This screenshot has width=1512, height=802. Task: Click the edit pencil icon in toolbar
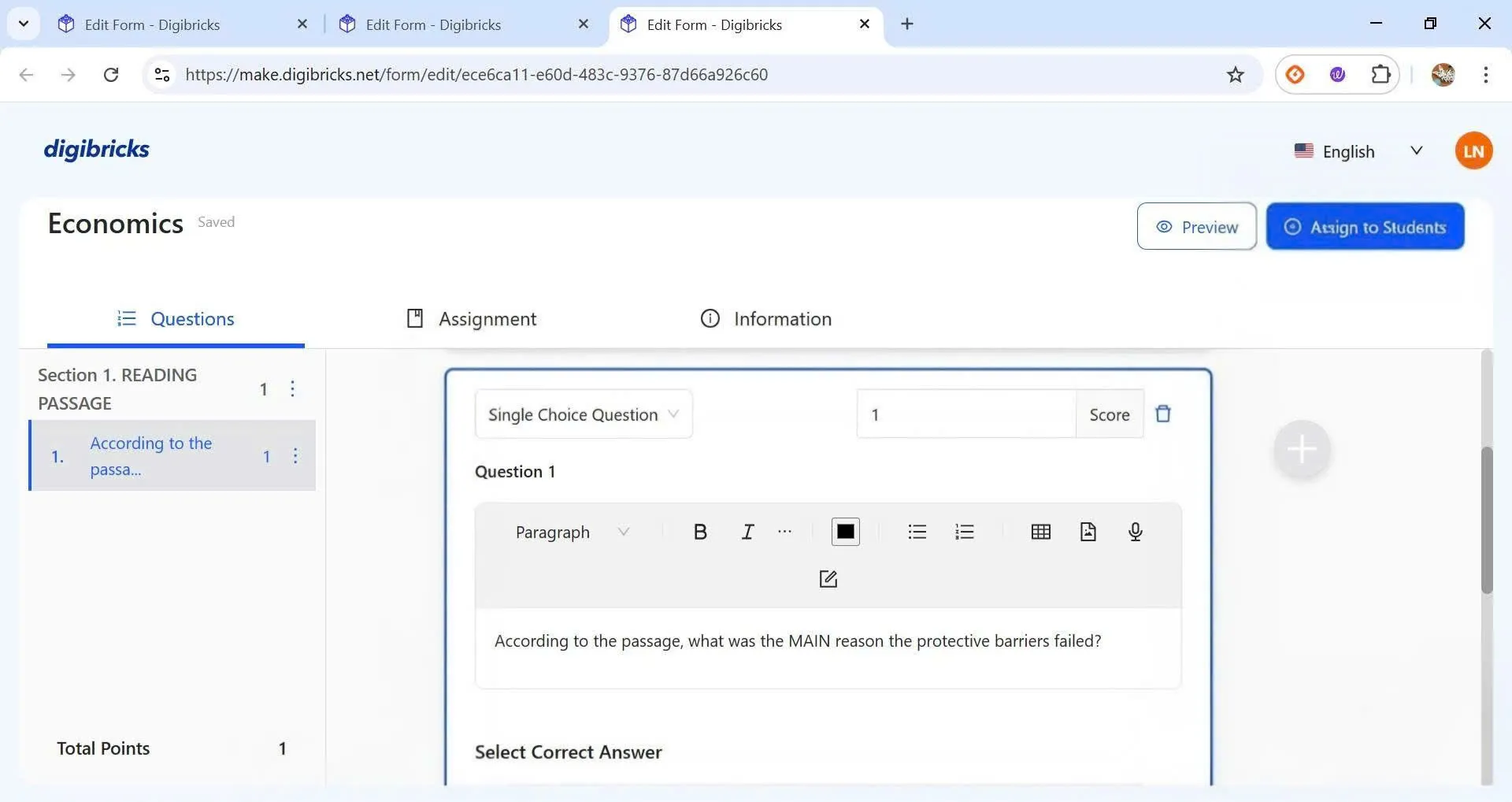pyautogui.click(x=828, y=579)
